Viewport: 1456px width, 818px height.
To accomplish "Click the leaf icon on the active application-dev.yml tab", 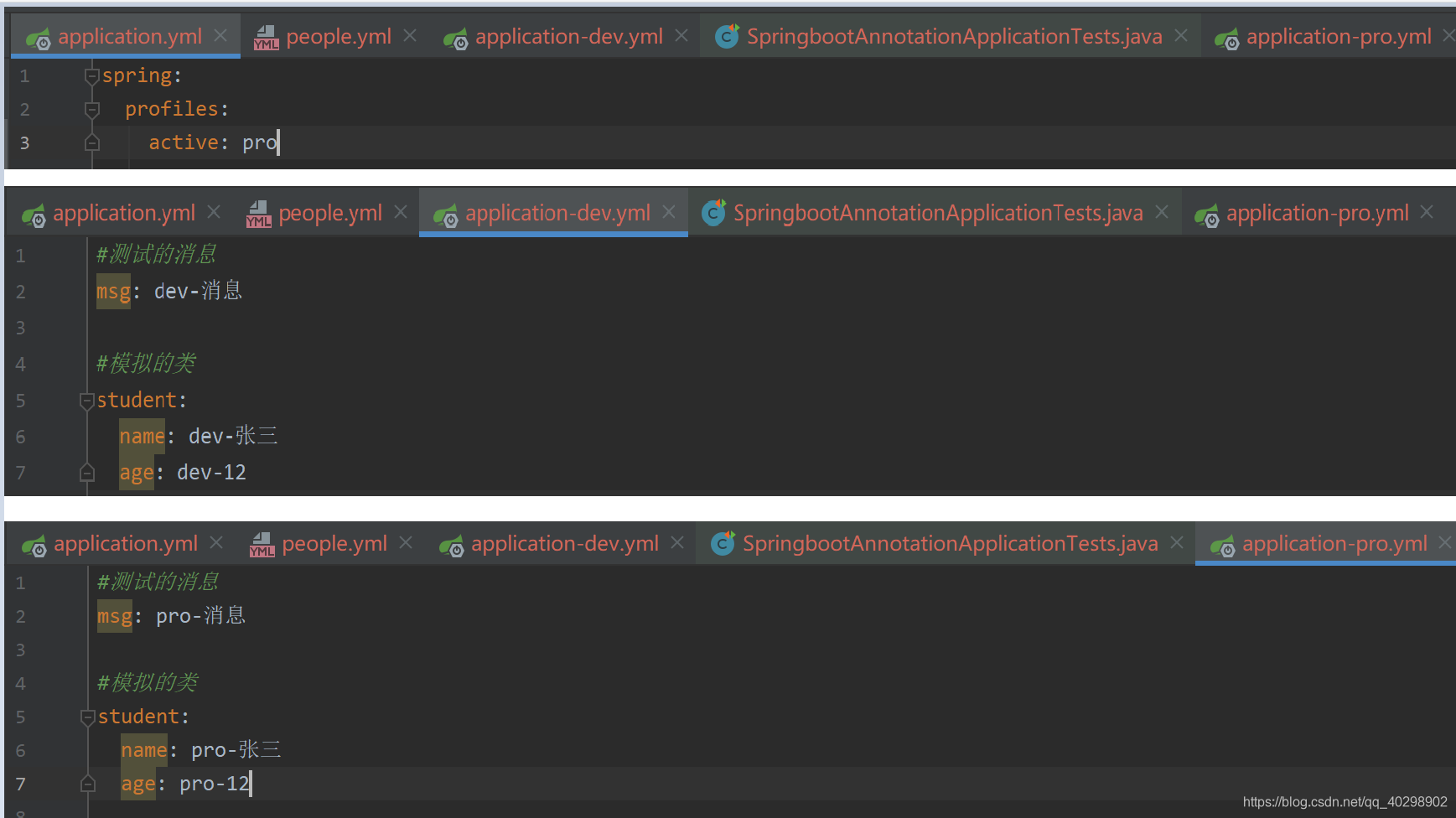I will (x=445, y=215).
